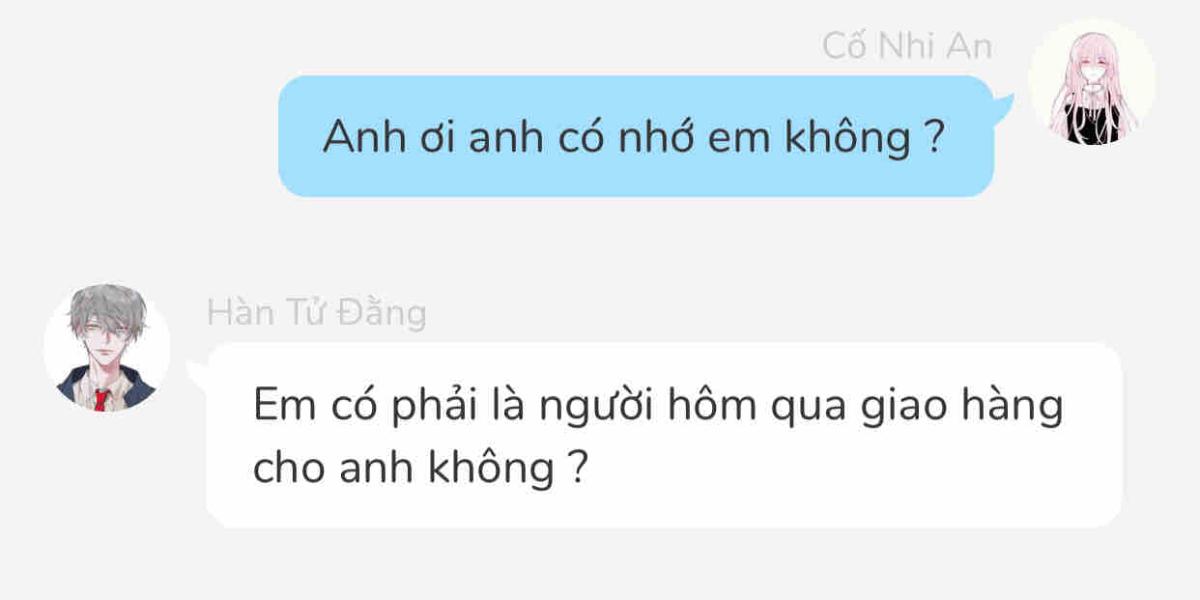Select the blue message 'Anh ơi anh có nhớ em không'
Viewport: 1200px width, 600px height.
pos(636,136)
